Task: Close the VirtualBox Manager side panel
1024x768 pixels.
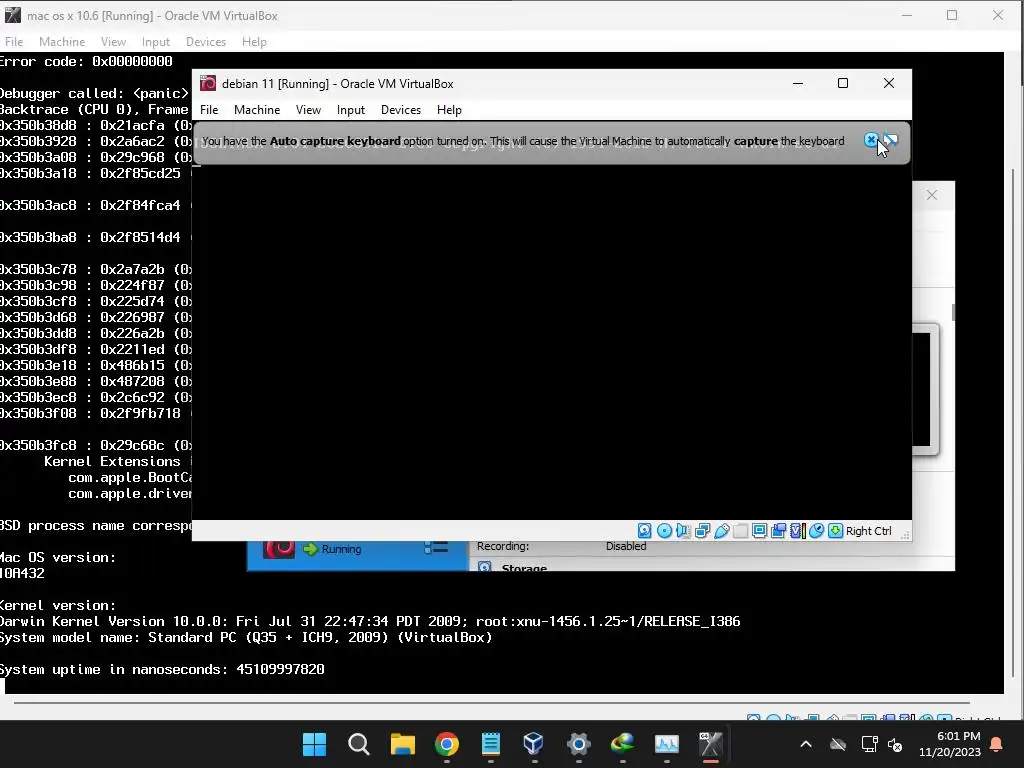Action: [x=932, y=195]
